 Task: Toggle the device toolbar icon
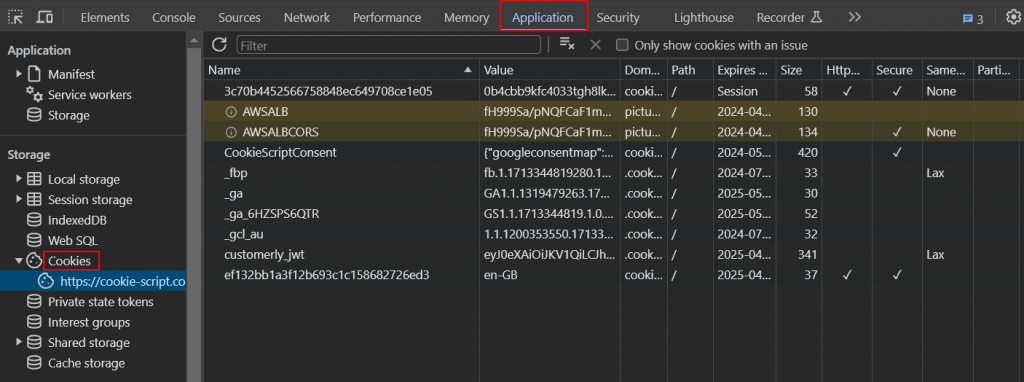(44, 18)
